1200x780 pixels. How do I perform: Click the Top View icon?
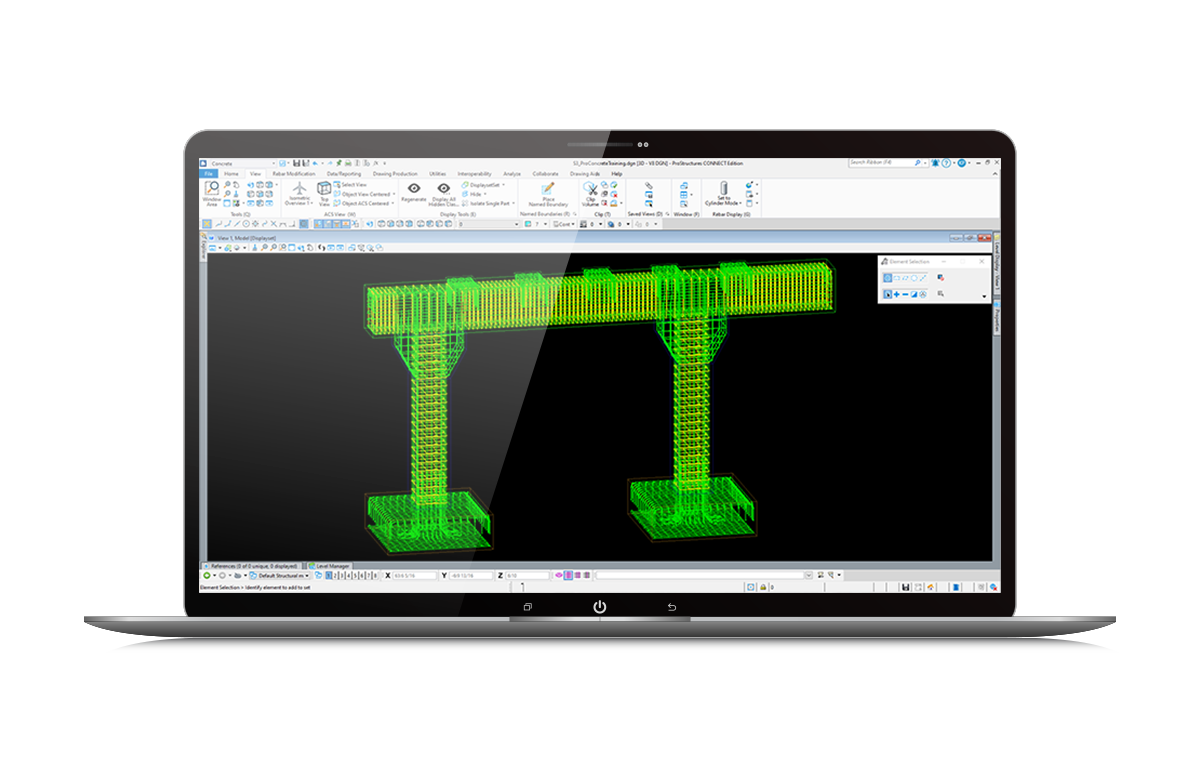click(x=322, y=192)
